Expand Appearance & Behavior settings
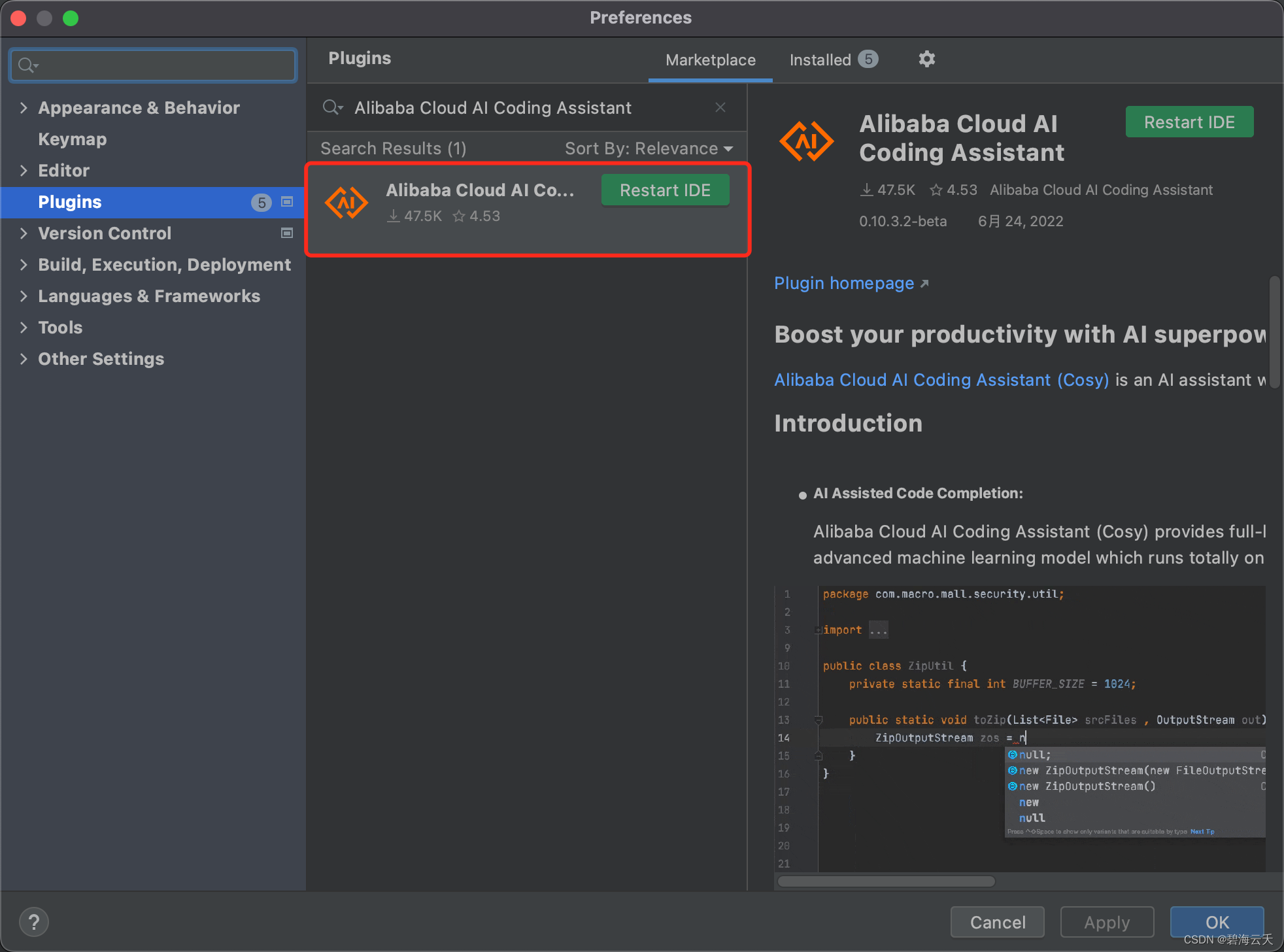This screenshot has height=952, width=1284. [24, 108]
